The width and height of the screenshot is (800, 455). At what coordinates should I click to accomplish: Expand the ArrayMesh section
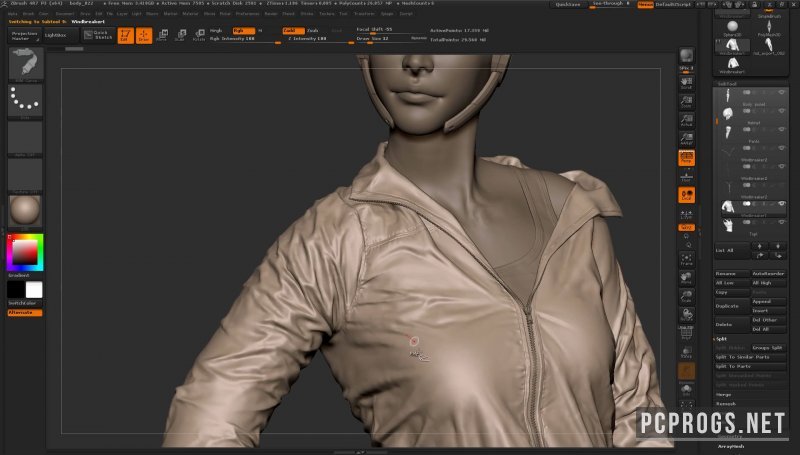point(731,446)
